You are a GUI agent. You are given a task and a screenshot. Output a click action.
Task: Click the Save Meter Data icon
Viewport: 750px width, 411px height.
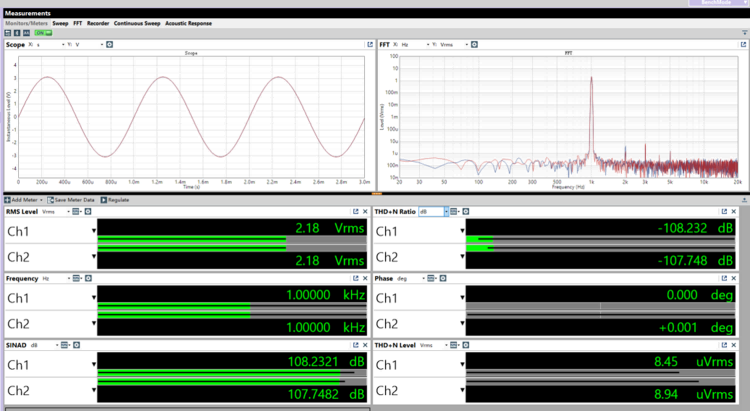click(x=50, y=200)
